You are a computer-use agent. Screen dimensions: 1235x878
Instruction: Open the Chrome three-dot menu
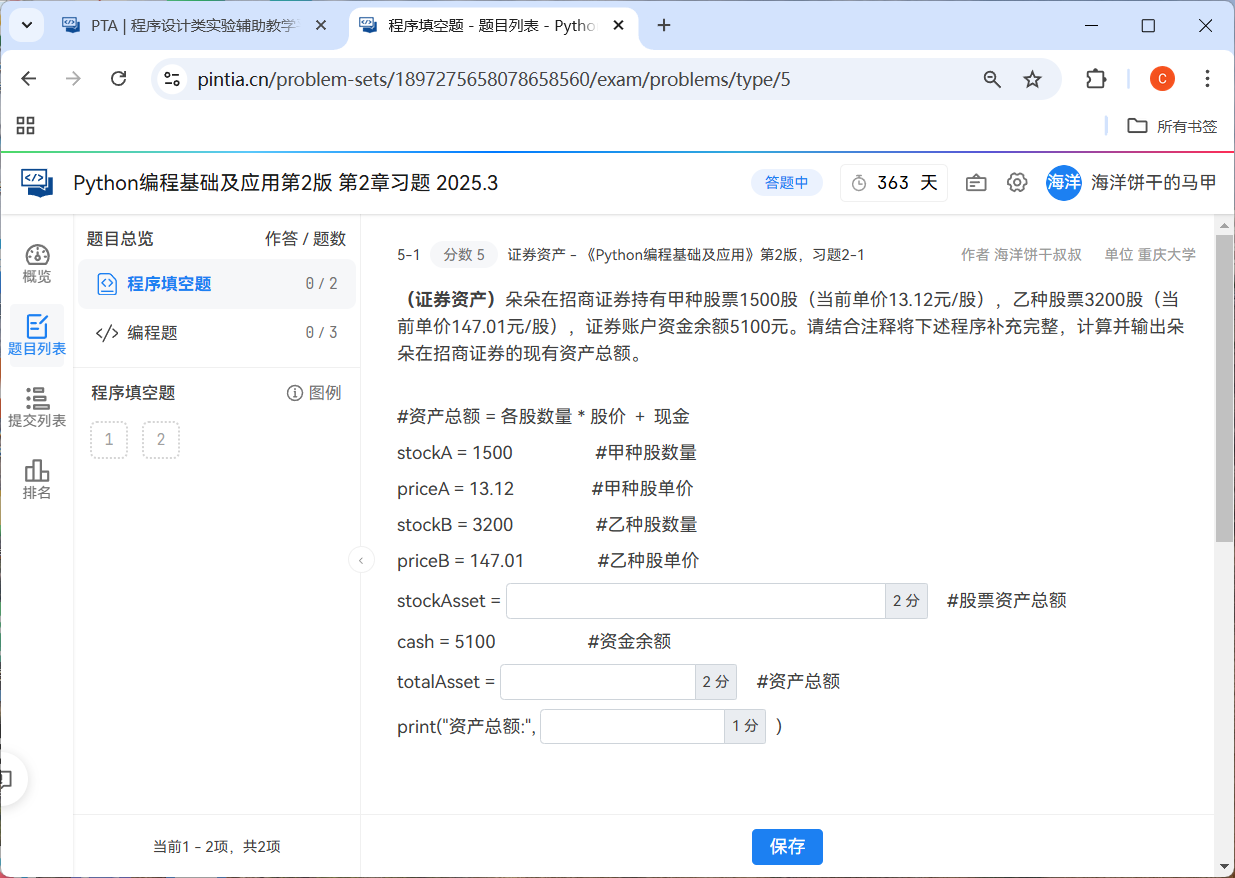(1207, 79)
